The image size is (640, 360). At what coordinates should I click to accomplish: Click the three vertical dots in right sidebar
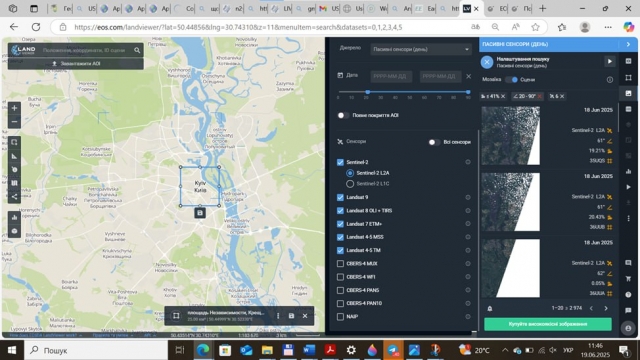628,218
